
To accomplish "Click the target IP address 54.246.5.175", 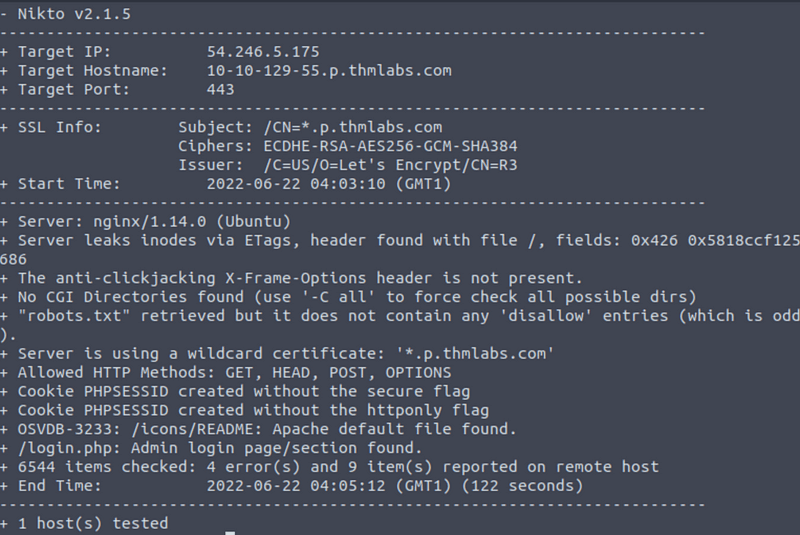I will 263,51.
